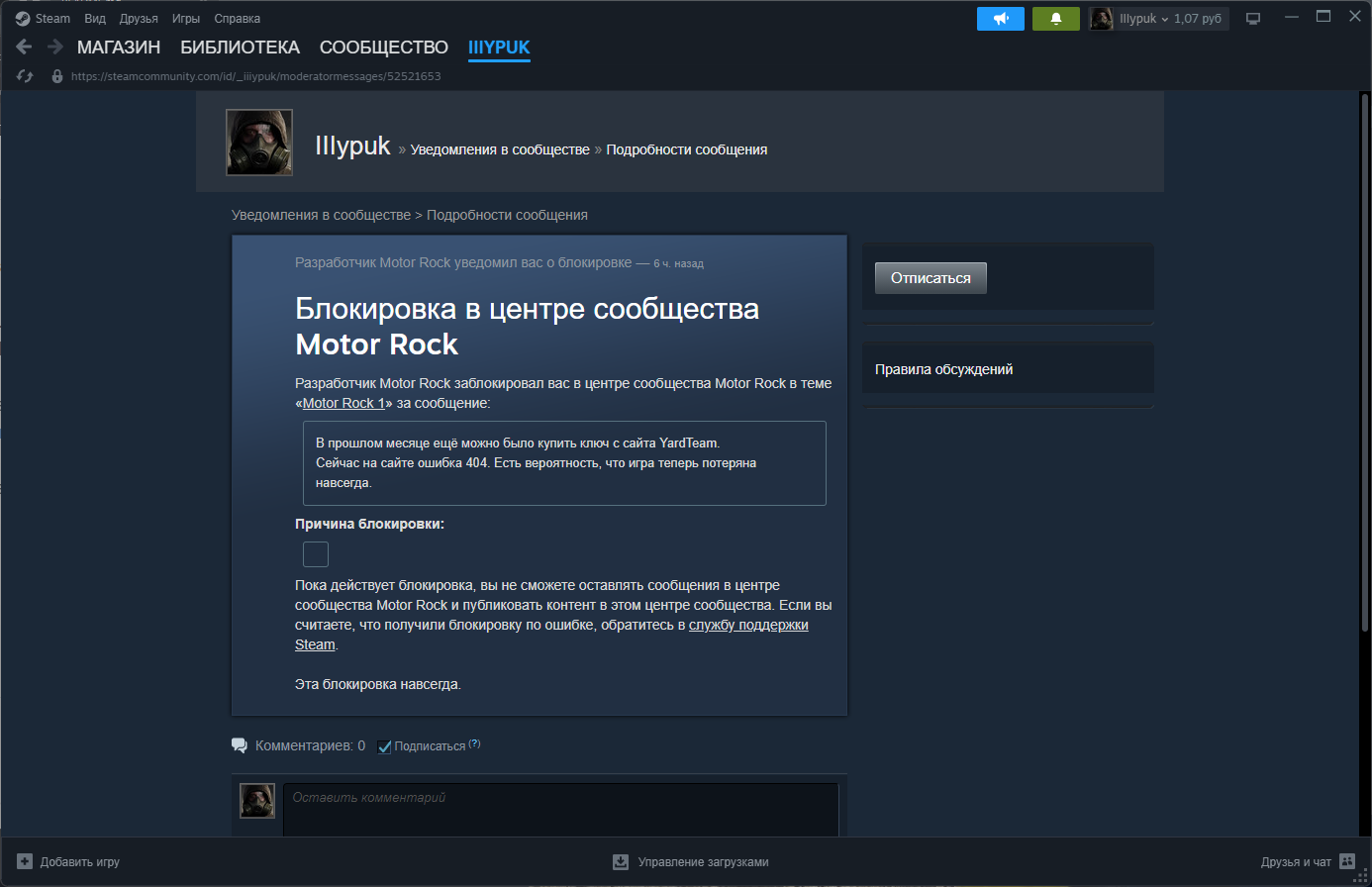Click the Add Game plus icon
1372x887 pixels.
coord(25,861)
